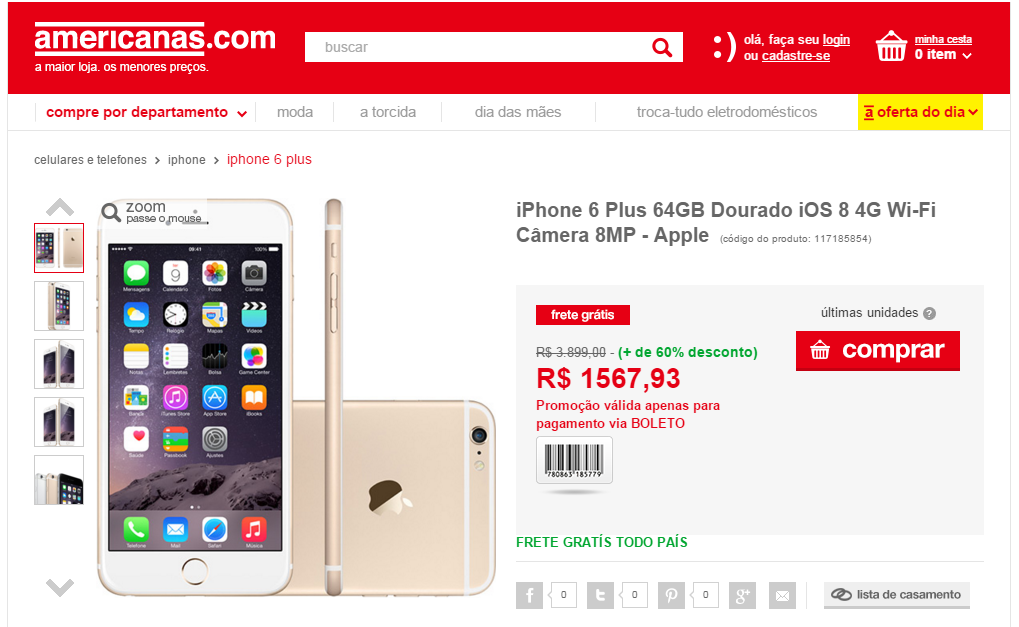This screenshot has height=627, width=1019.
Task: Click the comprar button
Action: coord(878,351)
